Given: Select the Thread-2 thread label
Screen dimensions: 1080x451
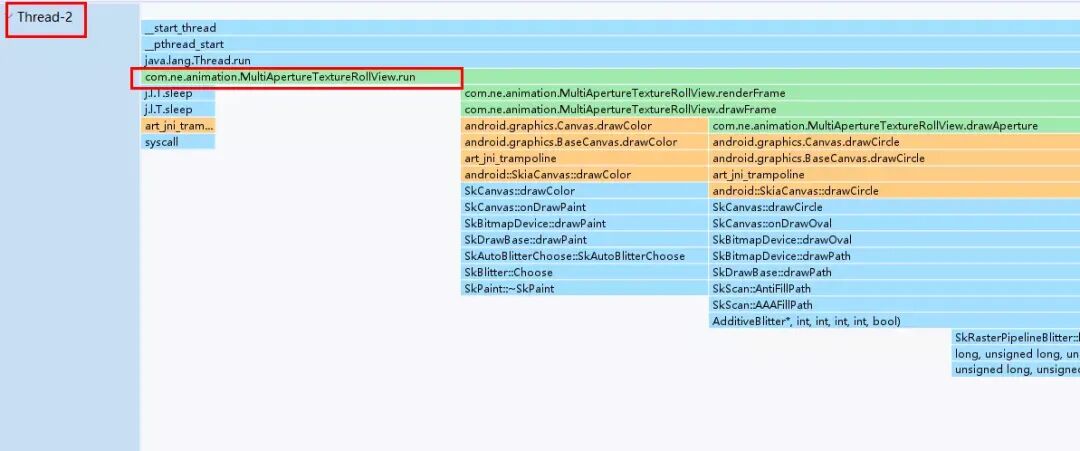Looking at the screenshot, I should pos(45,18).
